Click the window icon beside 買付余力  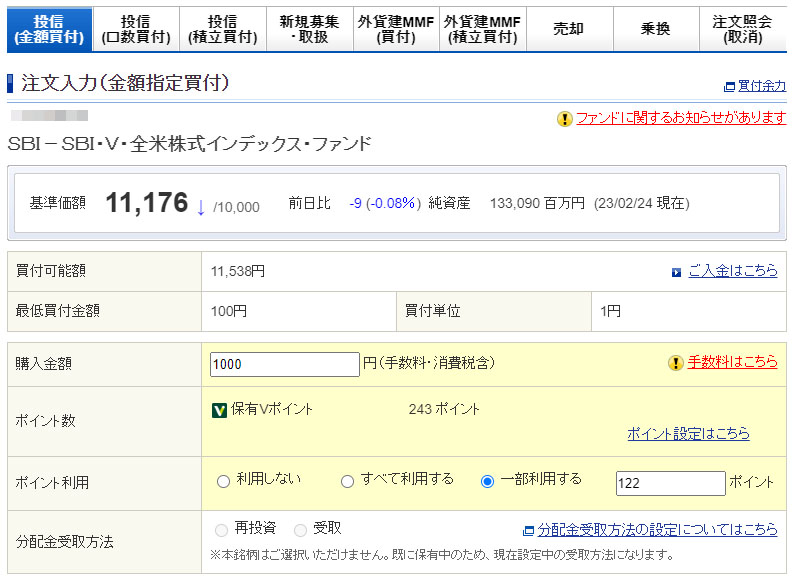(x=729, y=87)
